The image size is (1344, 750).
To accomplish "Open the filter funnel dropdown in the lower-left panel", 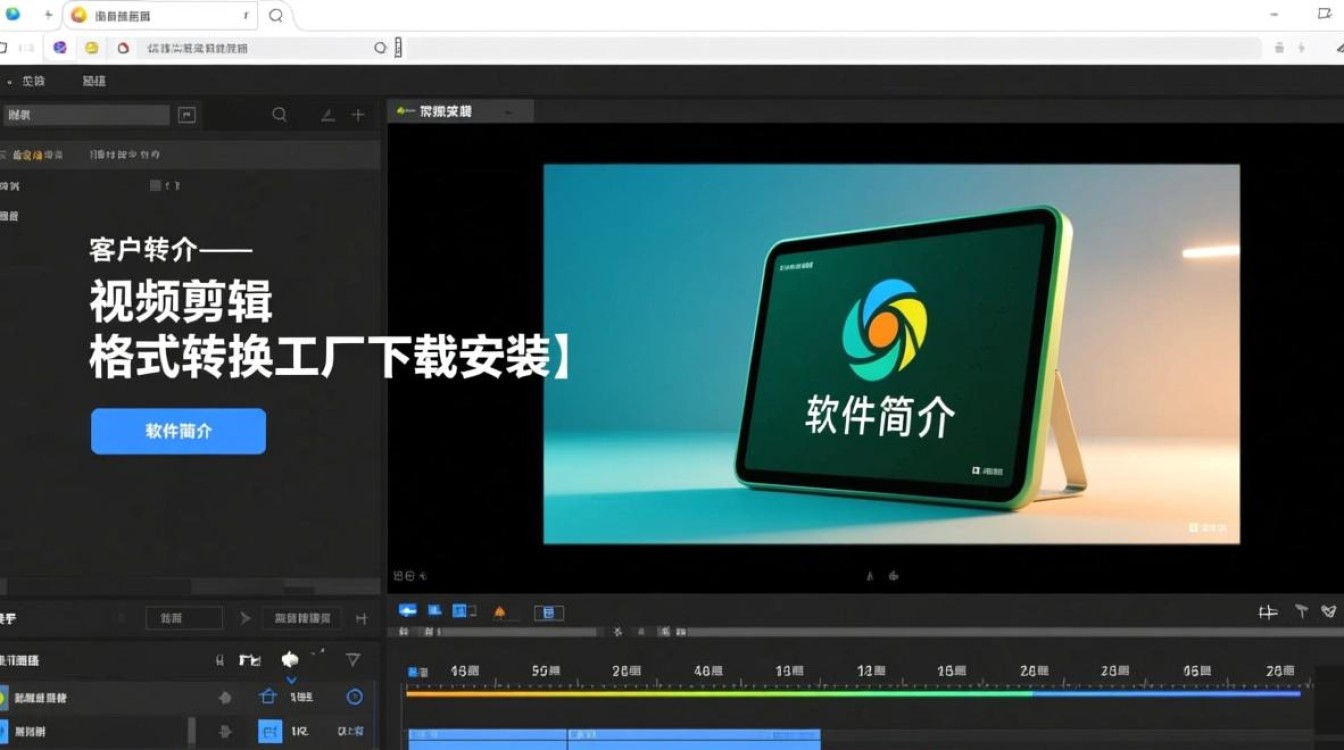I will click(352, 660).
